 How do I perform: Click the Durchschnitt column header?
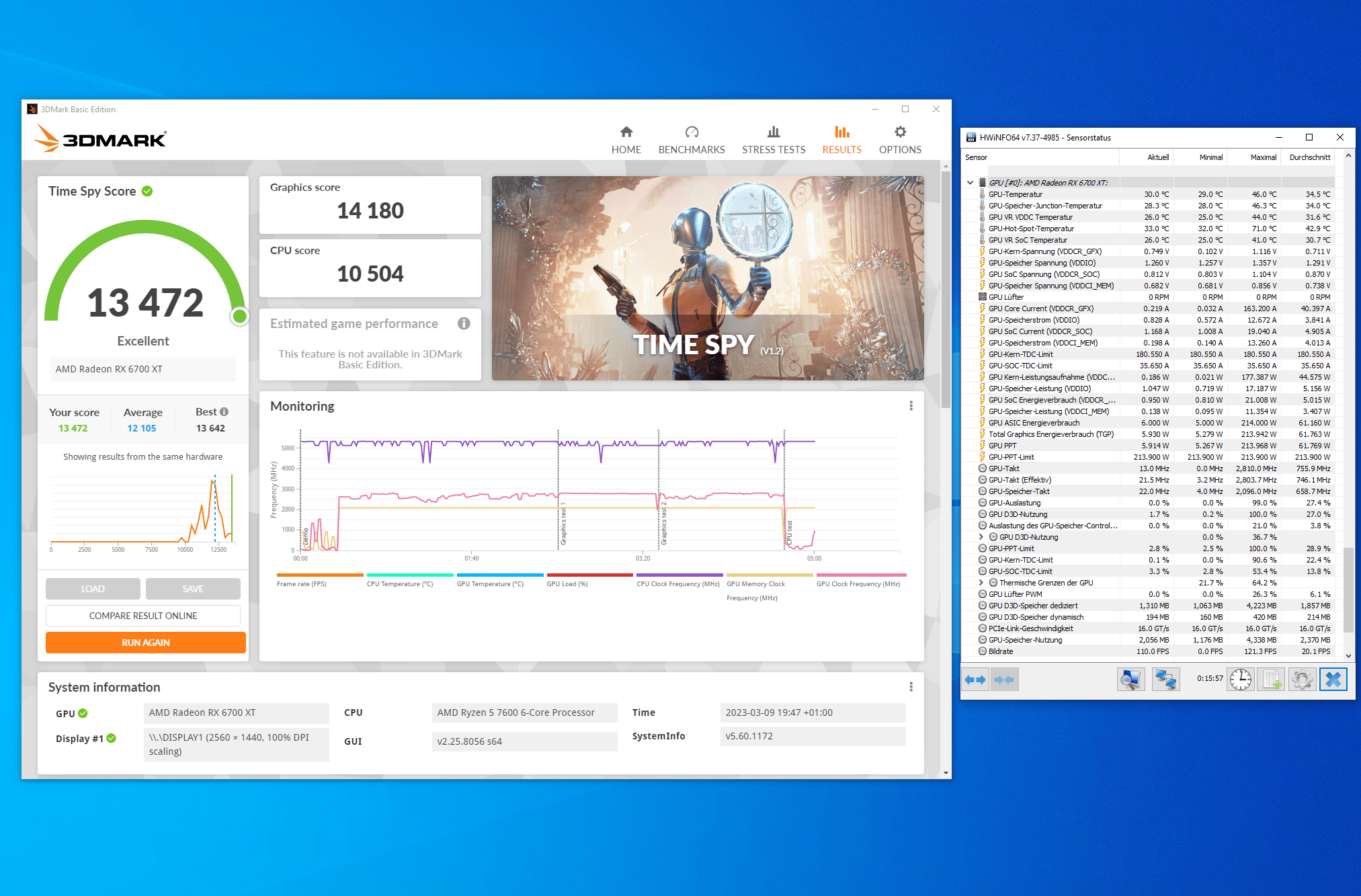pos(1307,157)
